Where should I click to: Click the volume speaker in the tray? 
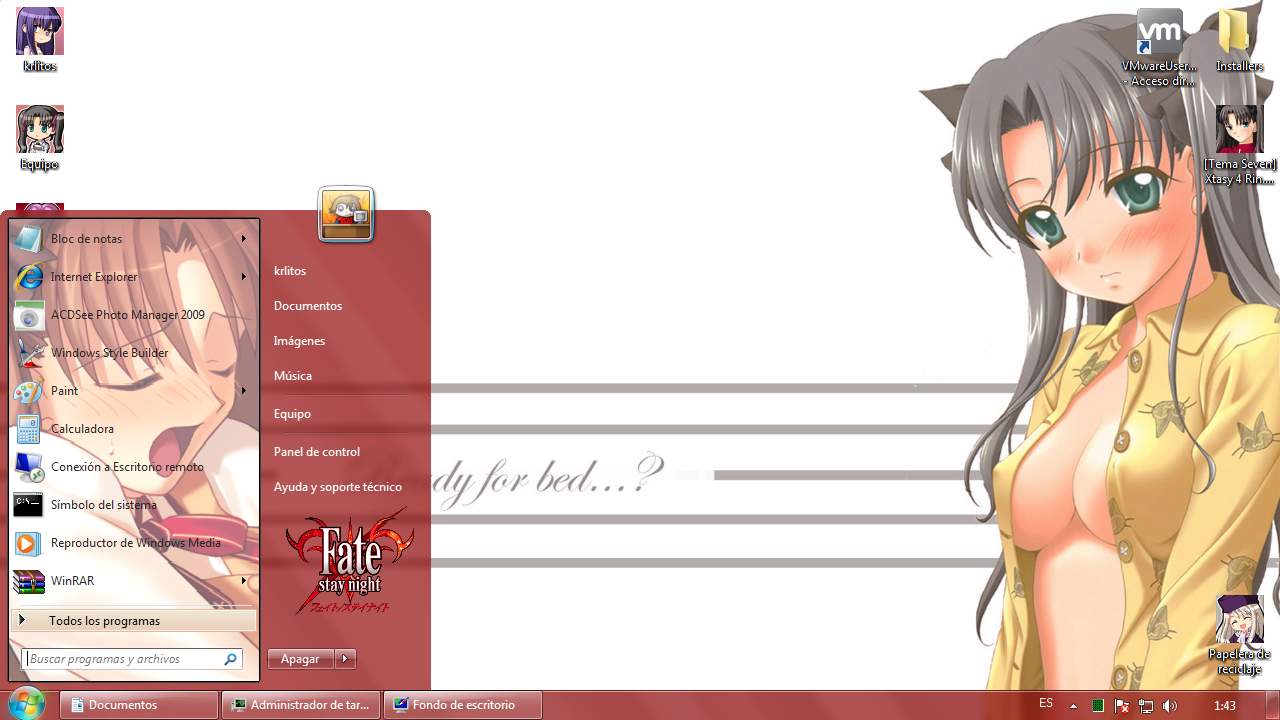tap(1171, 704)
